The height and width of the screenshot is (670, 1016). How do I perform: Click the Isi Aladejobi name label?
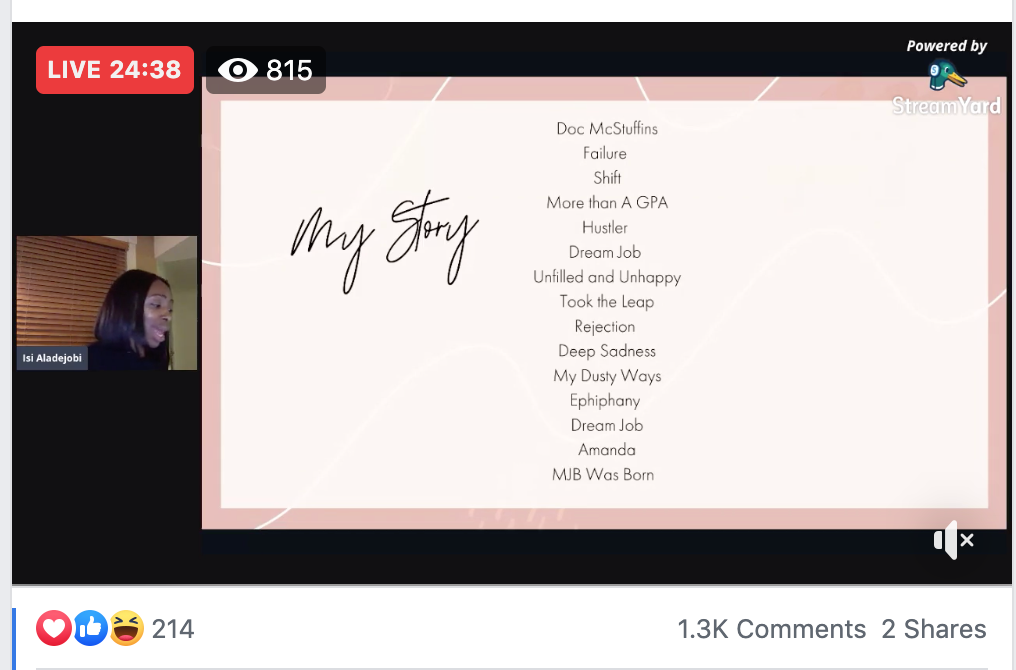click(52, 358)
